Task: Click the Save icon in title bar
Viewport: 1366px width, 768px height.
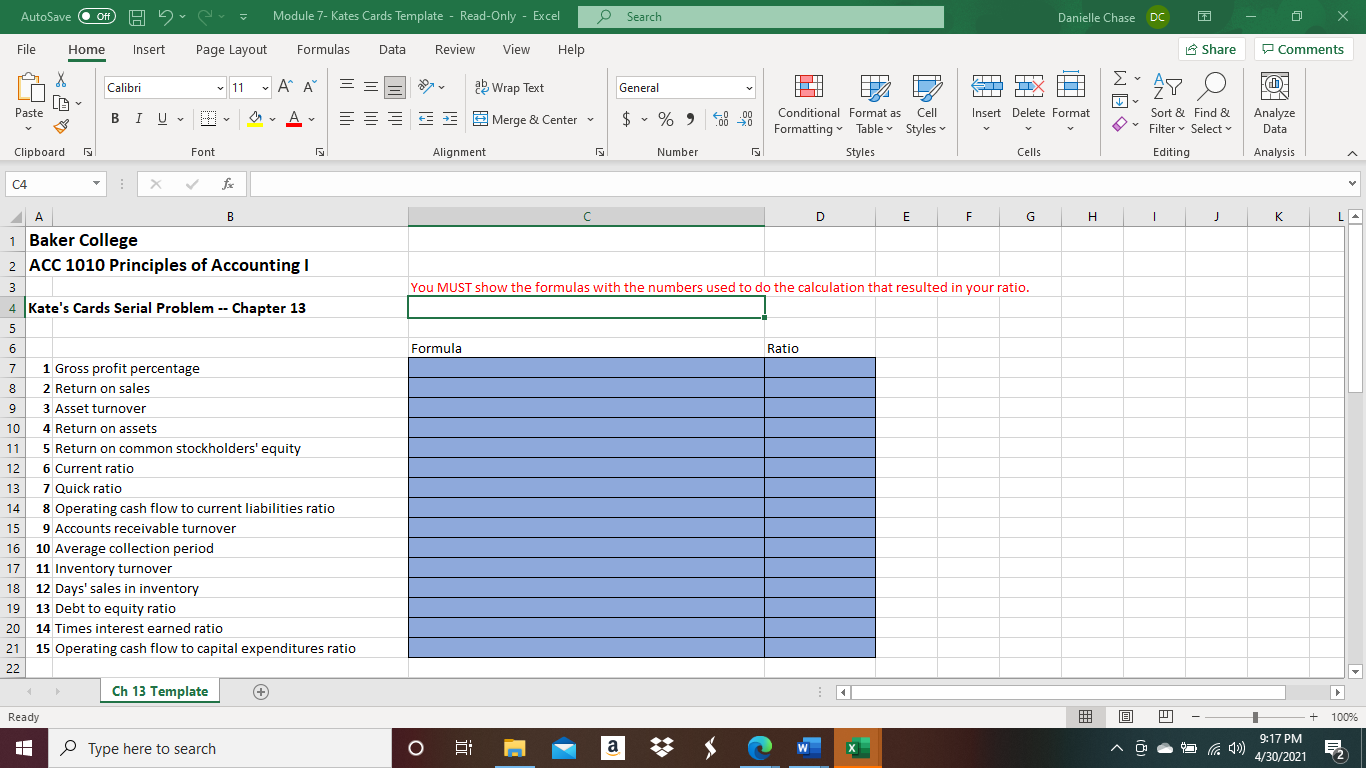Action: (138, 17)
